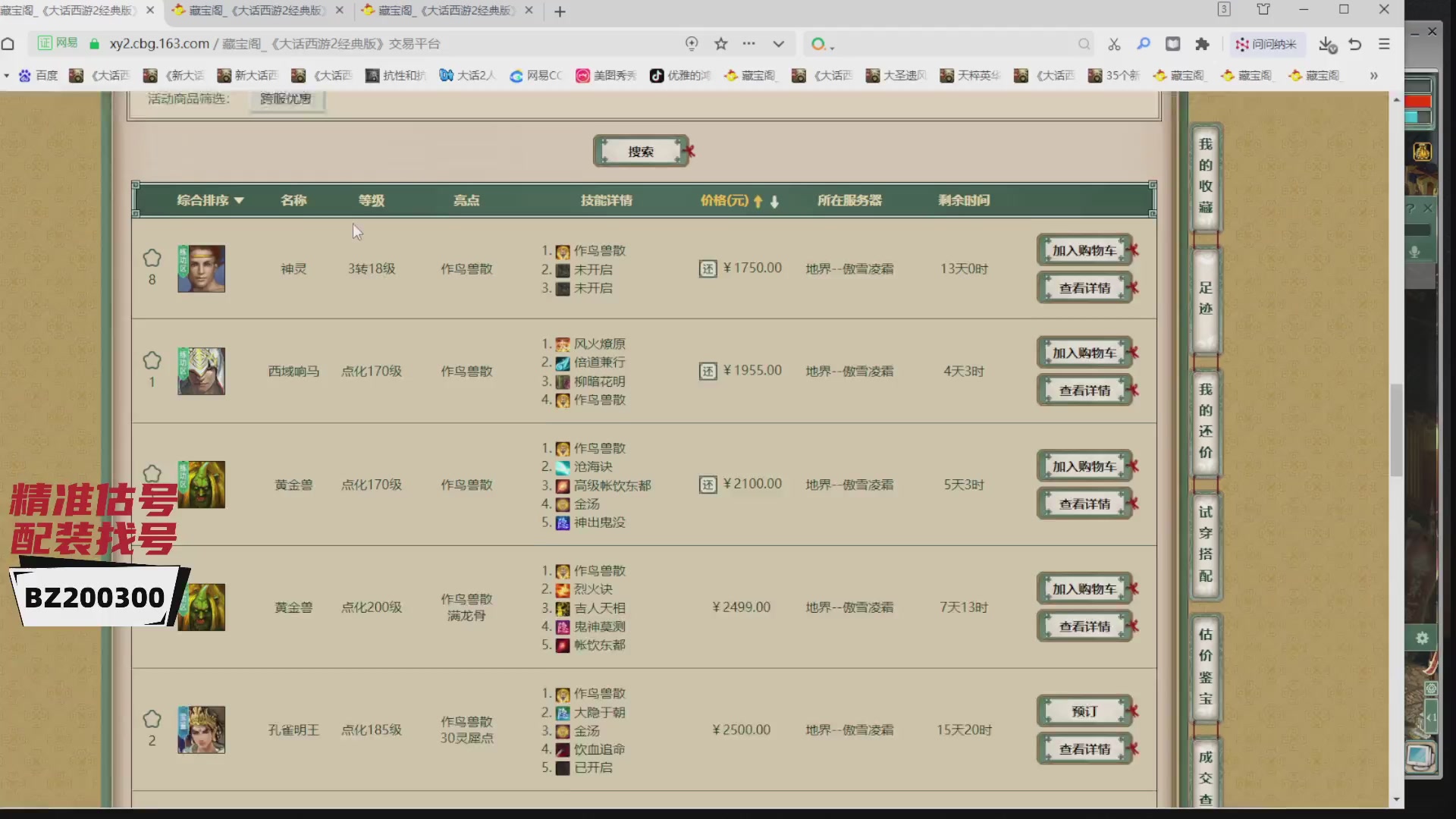Toggle ascending price sort arrow
The height and width of the screenshot is (819, 1456).
point(758,201)
